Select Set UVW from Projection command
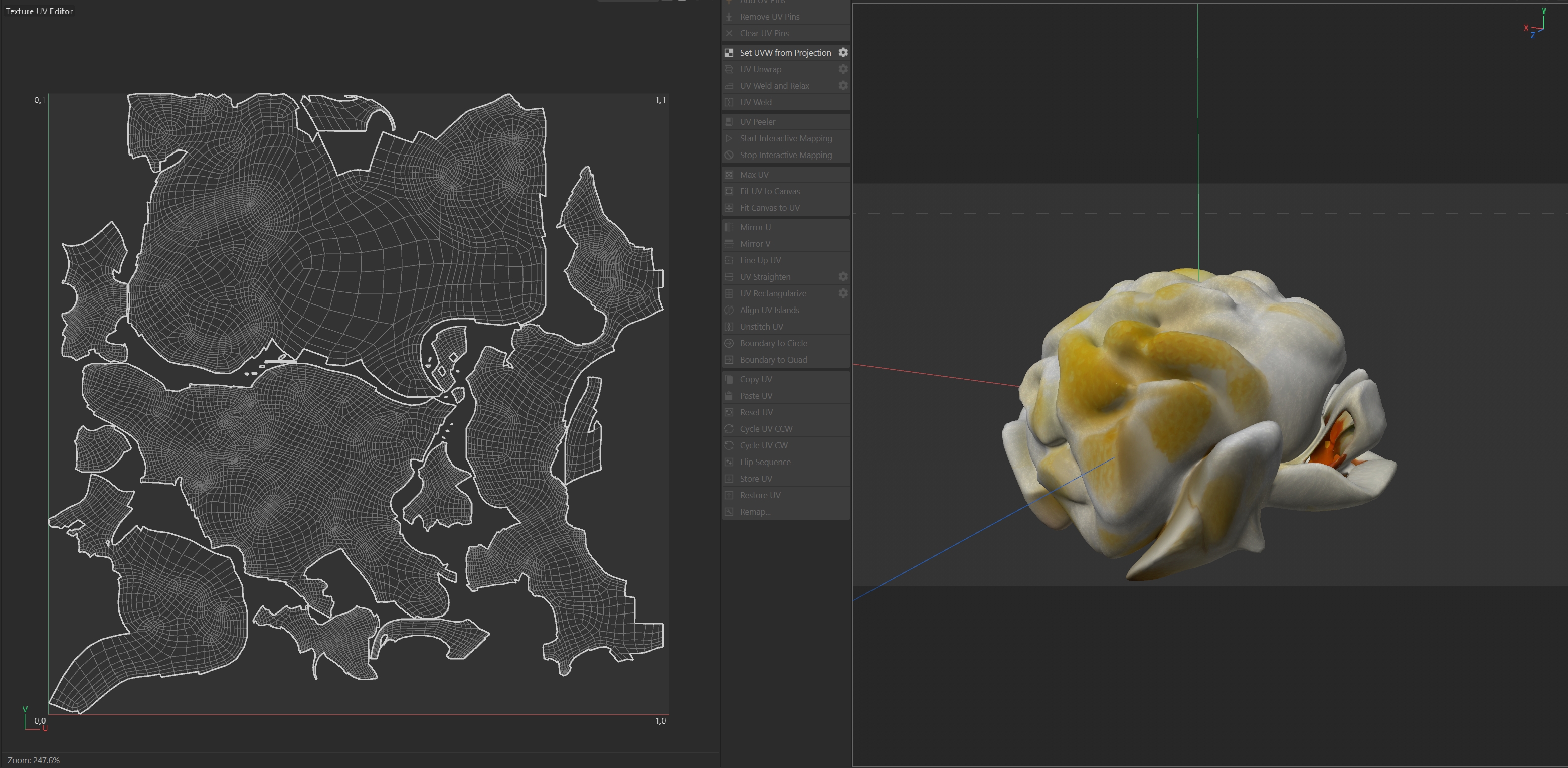The width and height of the screenshot is (1568, 768). [785, 52]
